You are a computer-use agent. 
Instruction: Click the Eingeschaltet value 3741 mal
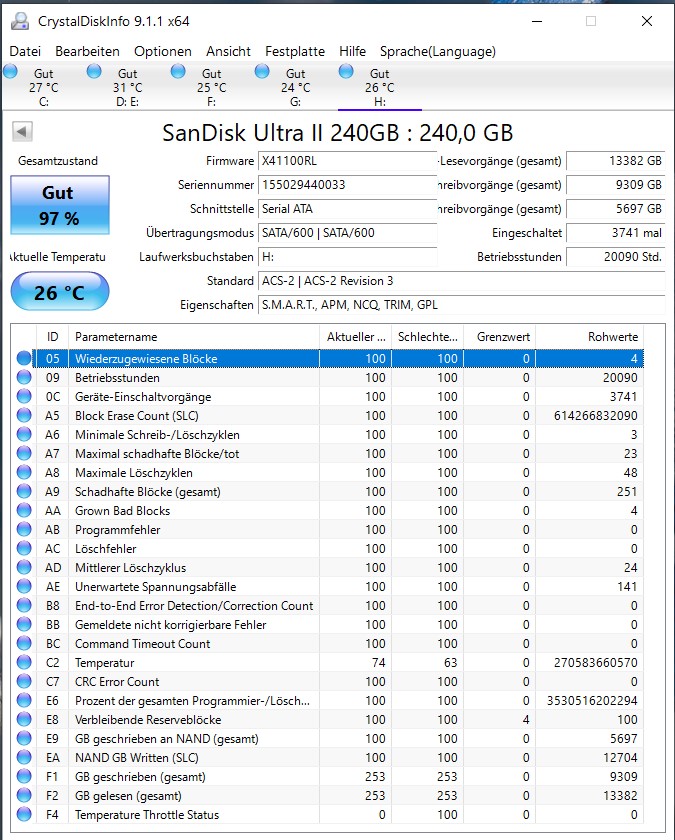tap(616, 233)
